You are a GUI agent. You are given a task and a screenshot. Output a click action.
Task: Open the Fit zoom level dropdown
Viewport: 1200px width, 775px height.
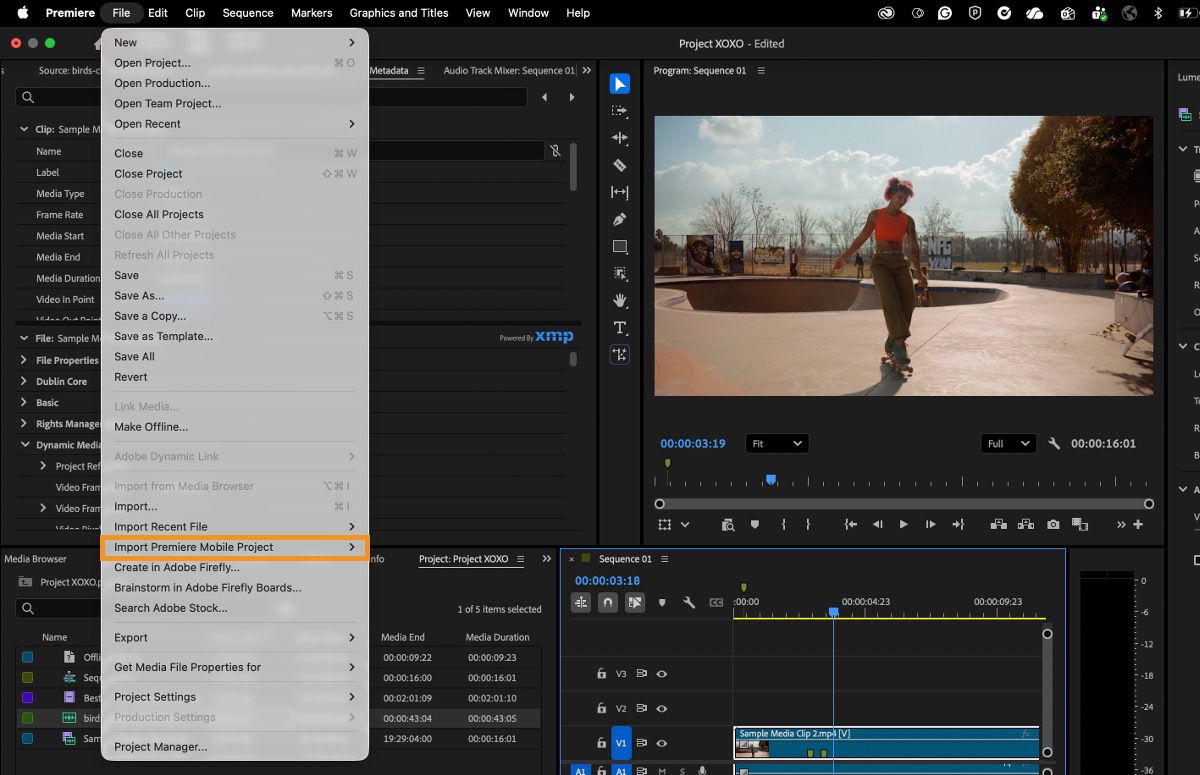(777, 443)
